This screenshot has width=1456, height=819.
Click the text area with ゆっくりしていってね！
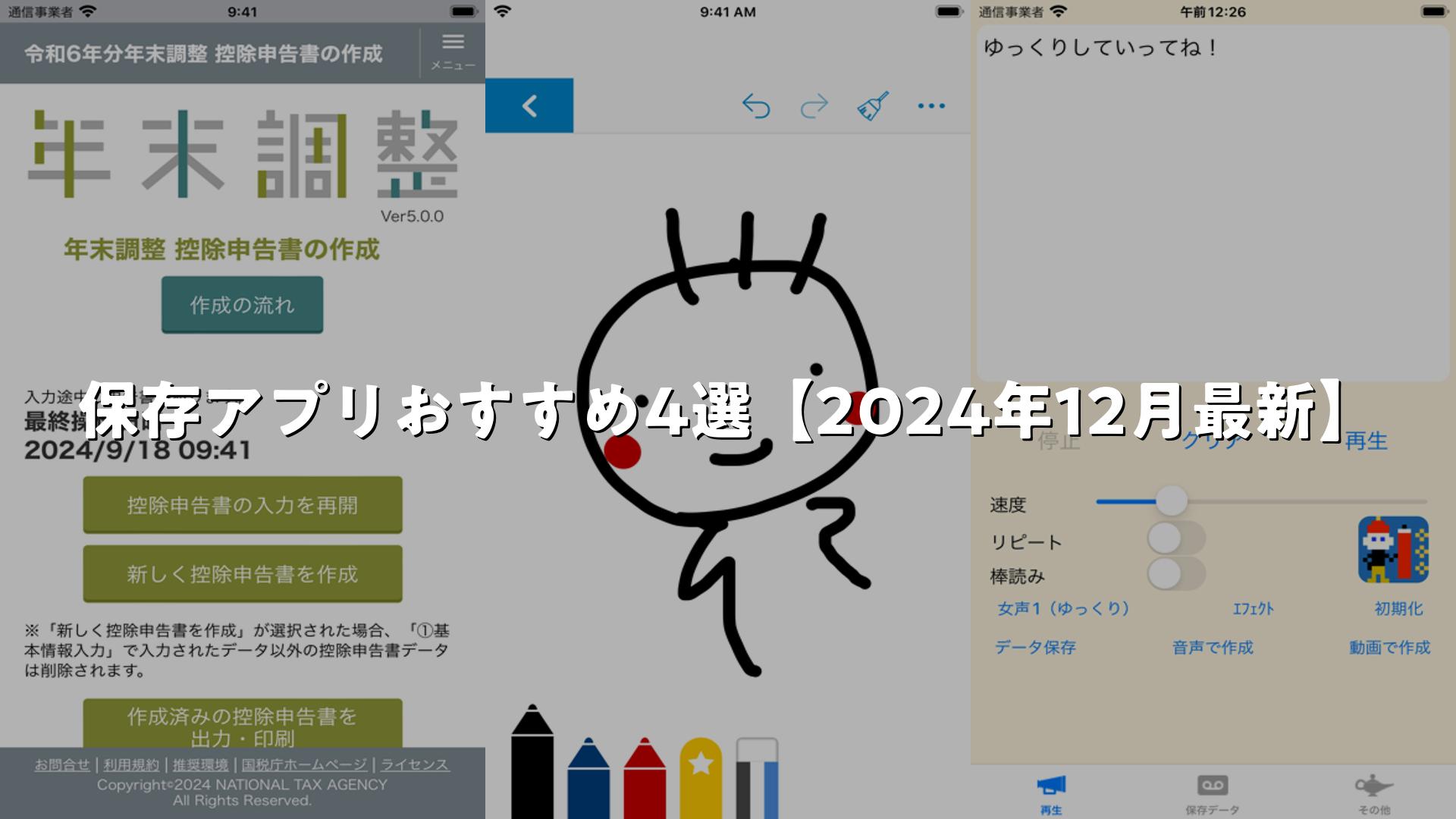coord(1213,203)
